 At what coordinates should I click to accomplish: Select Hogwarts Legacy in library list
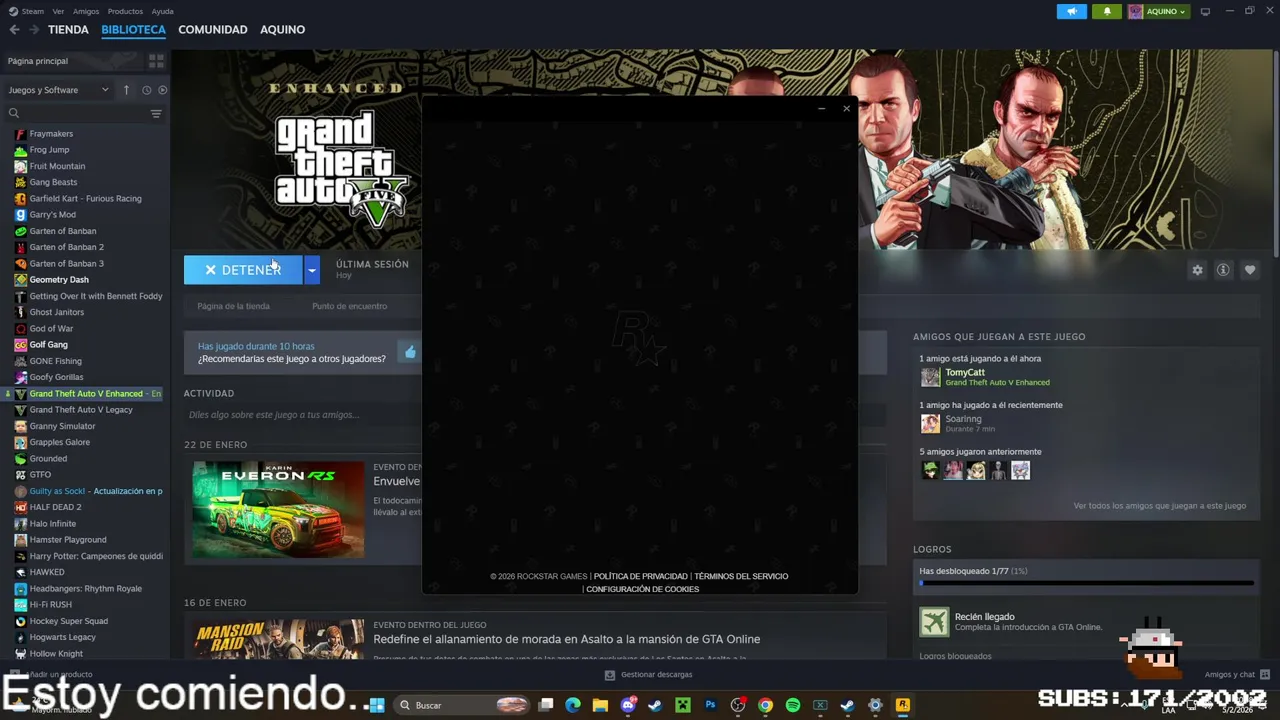(x=62, y=637)
